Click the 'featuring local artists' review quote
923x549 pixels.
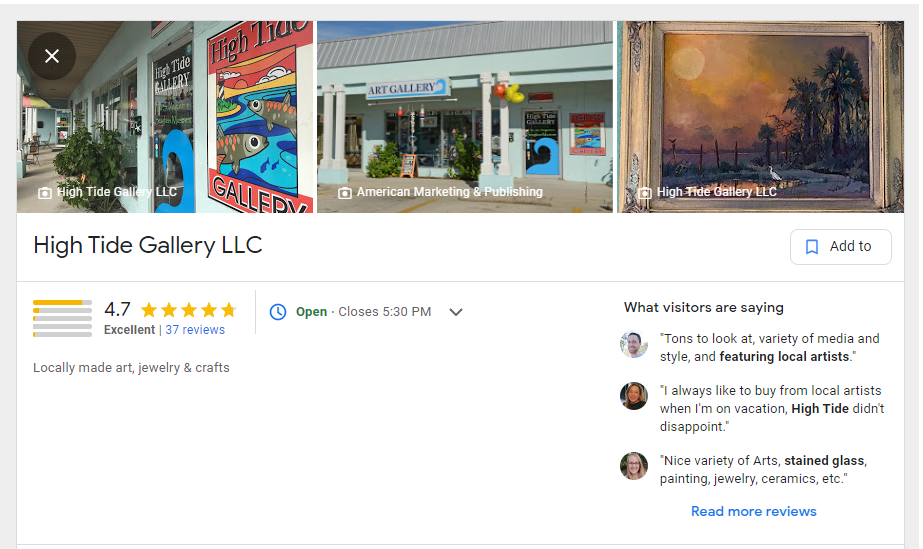tap(769, 348)
